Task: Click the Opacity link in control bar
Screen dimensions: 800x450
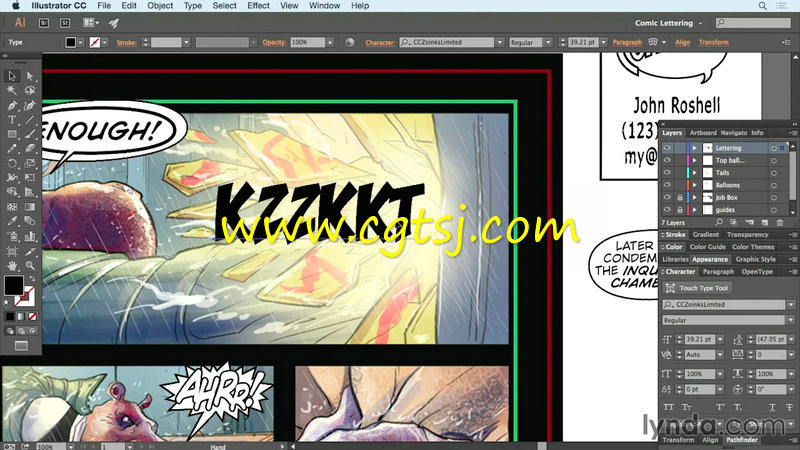Action: coord(274,42)
